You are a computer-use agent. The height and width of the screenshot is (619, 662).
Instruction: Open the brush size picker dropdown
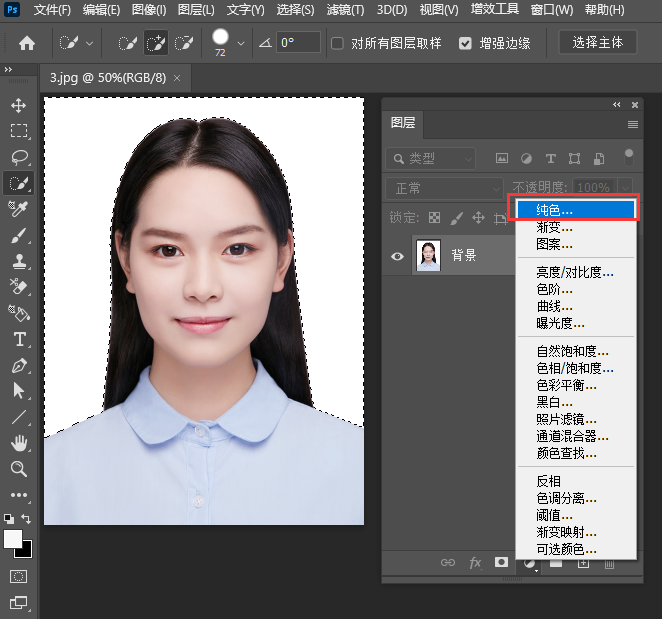point(240,43)
